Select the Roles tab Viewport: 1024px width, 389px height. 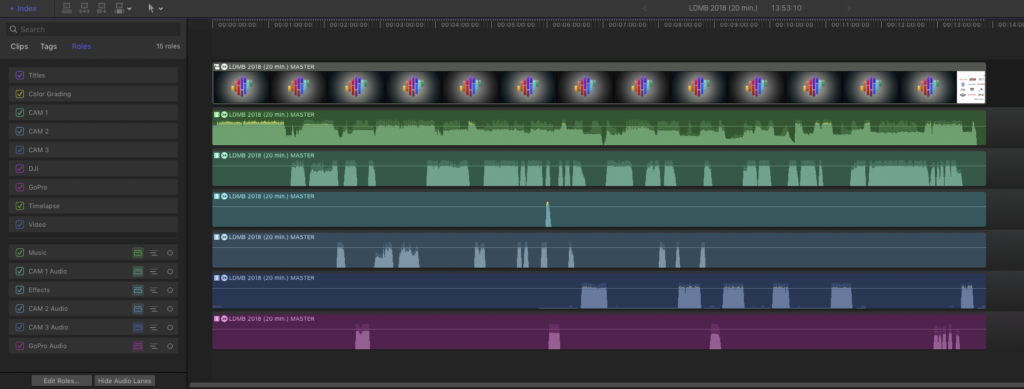click(x=82, y=46)
